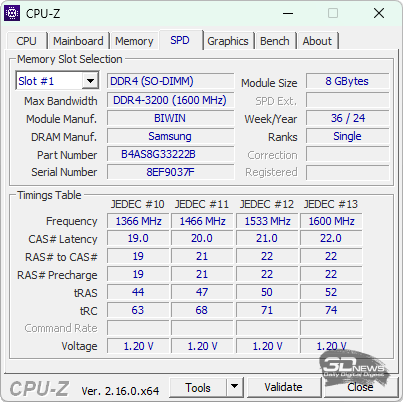Click serial number 8EF9037F
403x402 pixels.
pos(170,172)
